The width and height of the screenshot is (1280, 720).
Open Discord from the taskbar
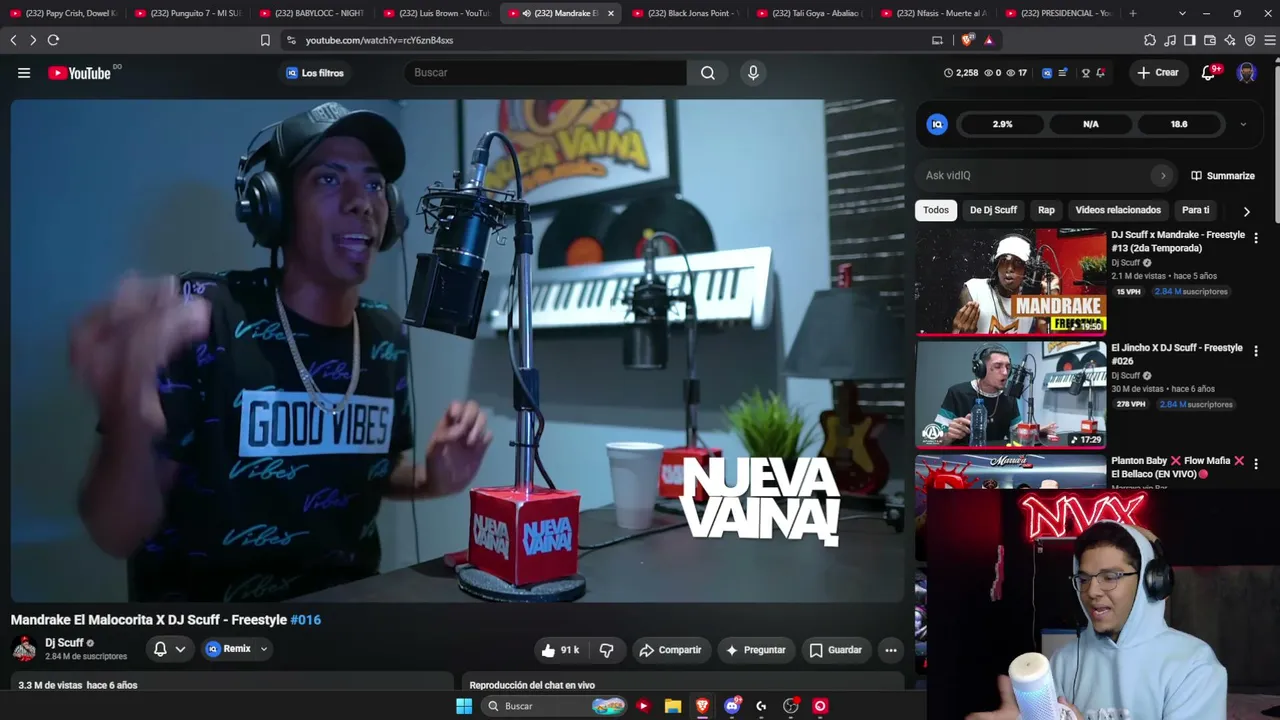click(x=732, y=706)
